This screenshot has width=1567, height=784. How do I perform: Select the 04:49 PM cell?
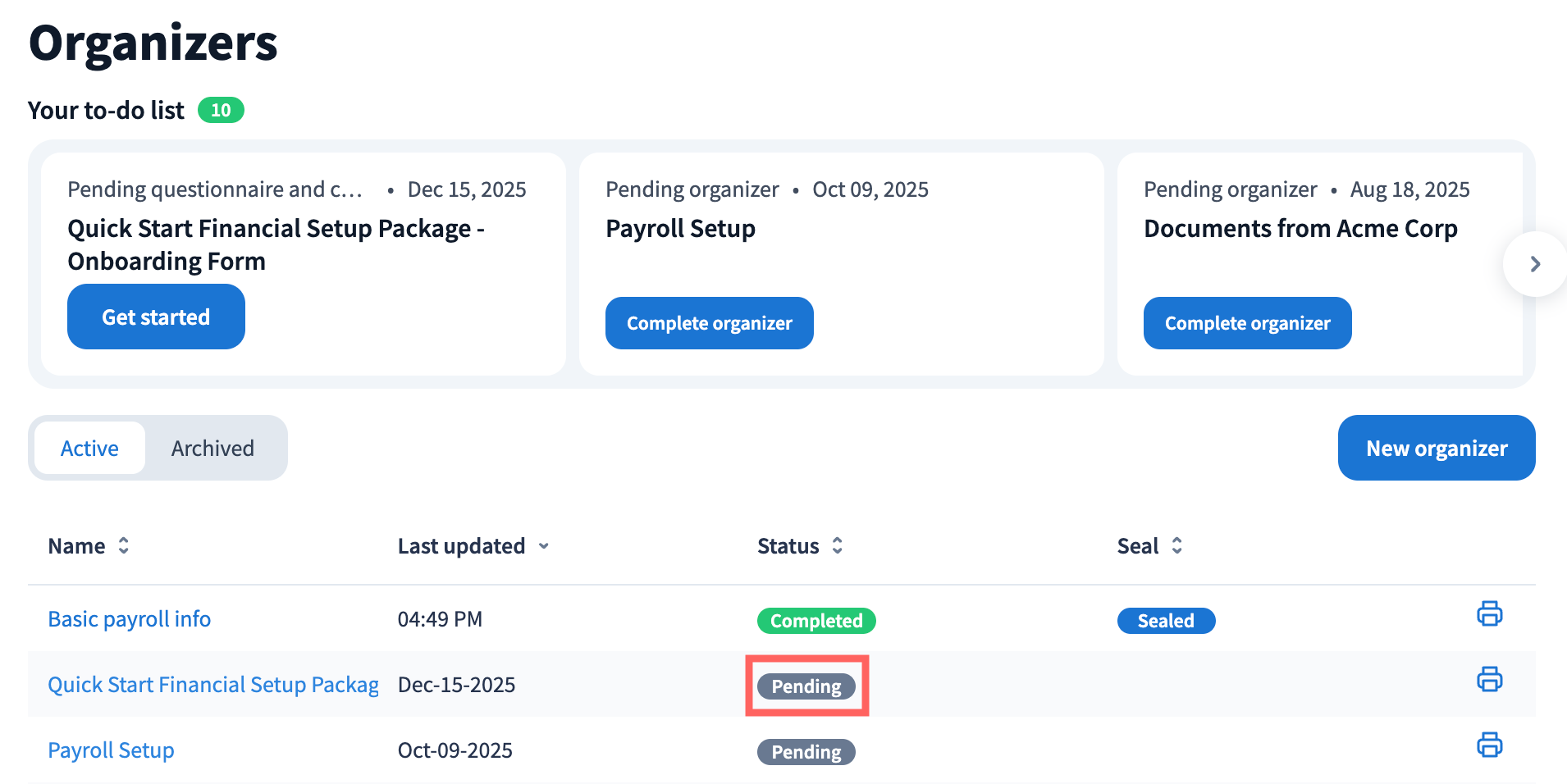[440, 619]
